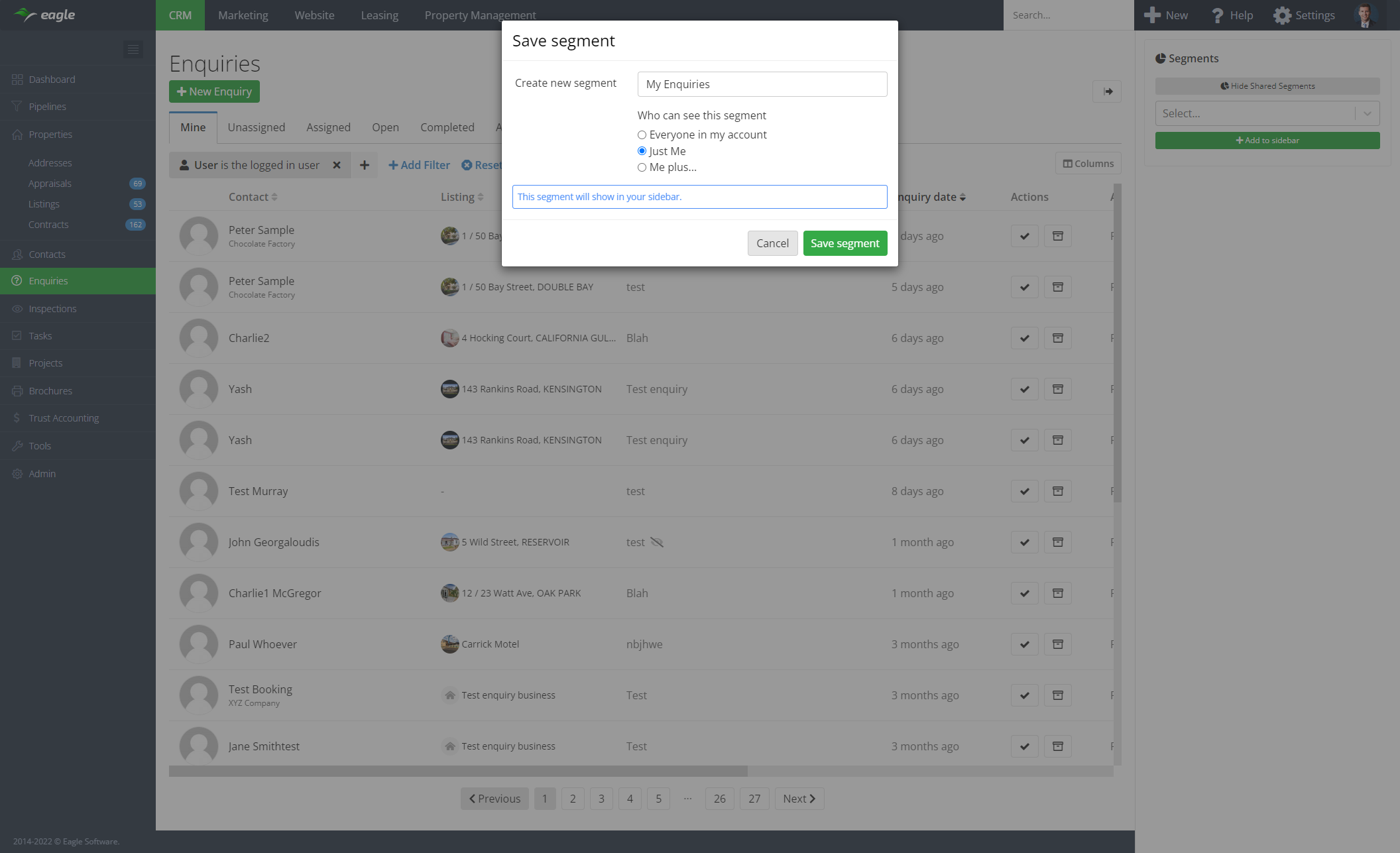1400x853 pixels.
Task: Archive the Test Murray enquiry
Action: (1058, 491)
